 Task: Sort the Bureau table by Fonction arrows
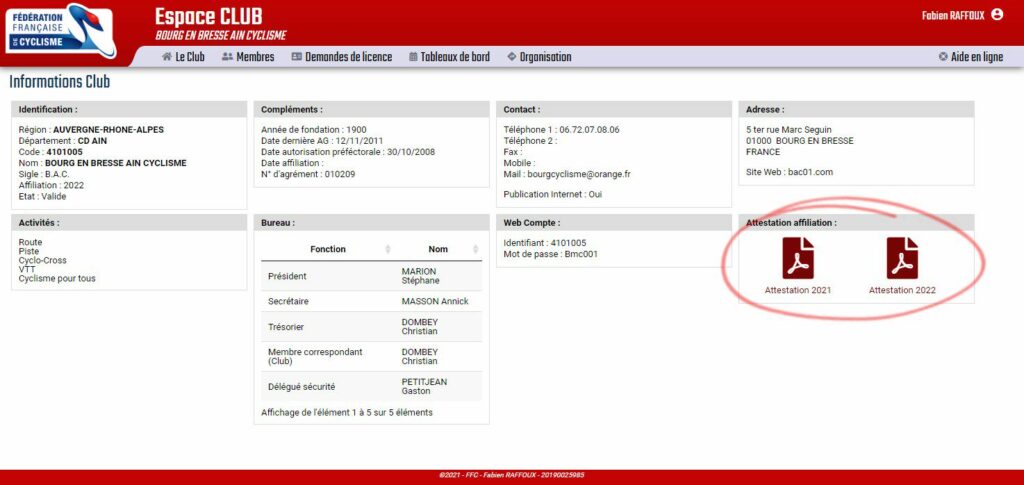pos(388,249)
